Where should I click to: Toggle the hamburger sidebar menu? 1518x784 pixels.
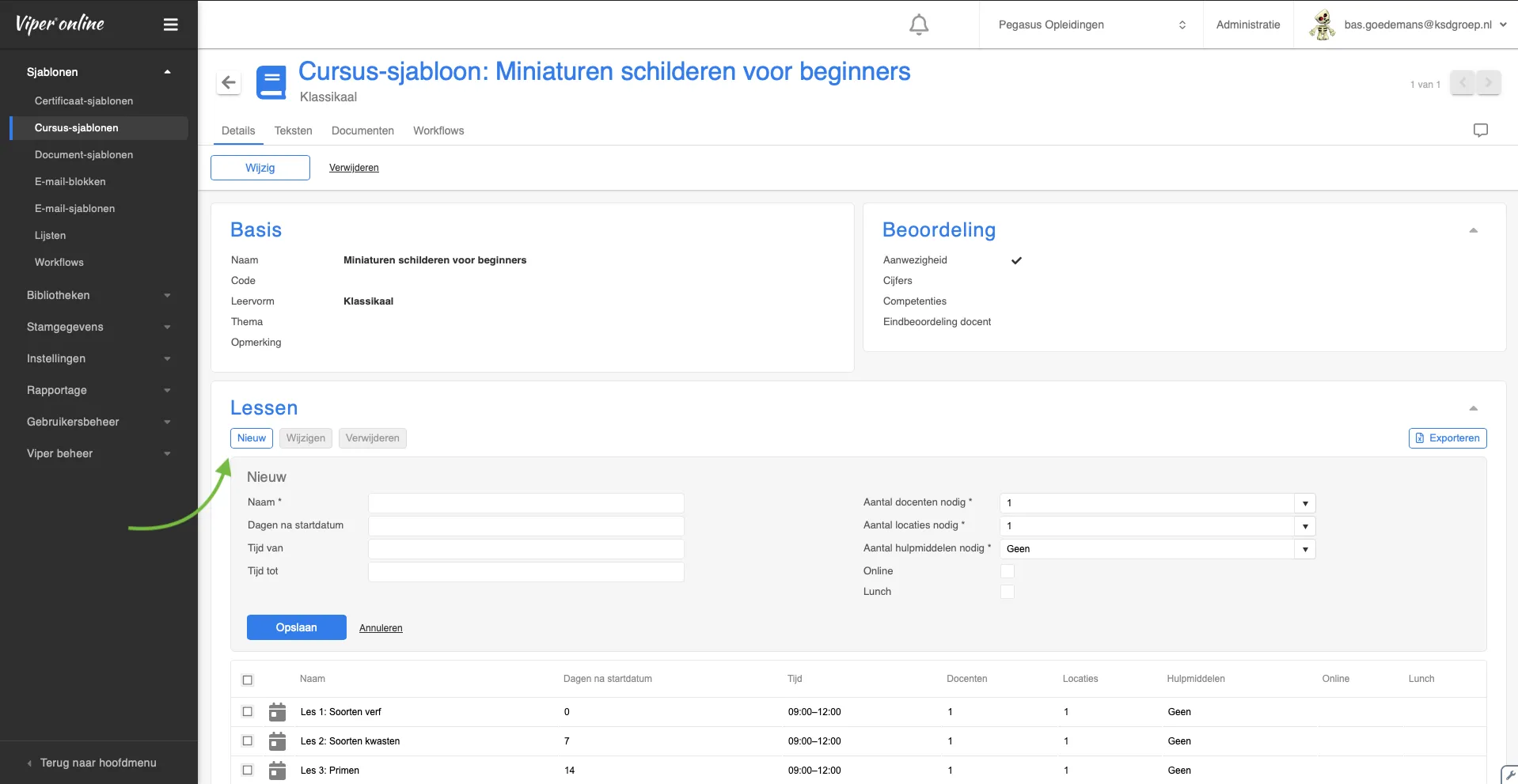click(170, 25)
